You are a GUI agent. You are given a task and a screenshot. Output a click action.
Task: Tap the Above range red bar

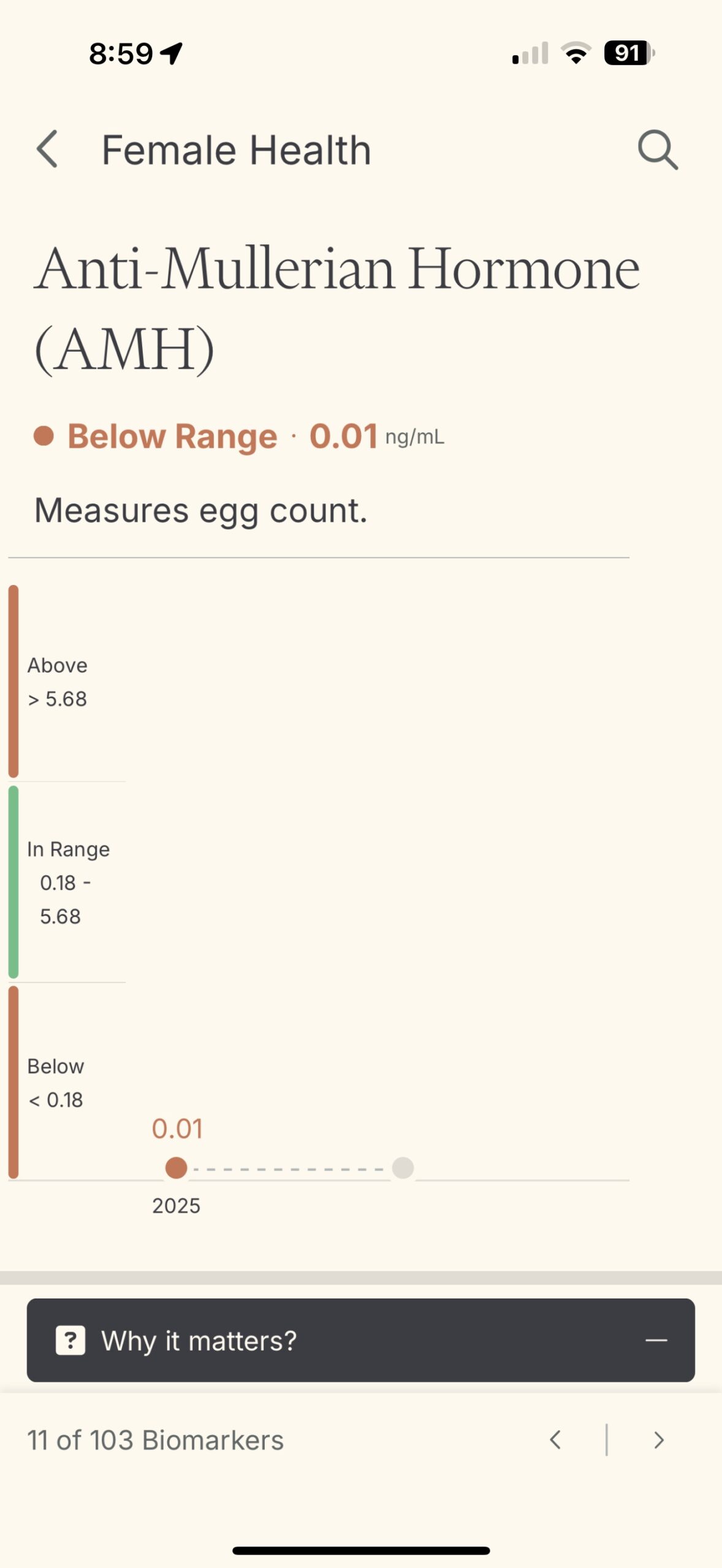pos(13,681)
